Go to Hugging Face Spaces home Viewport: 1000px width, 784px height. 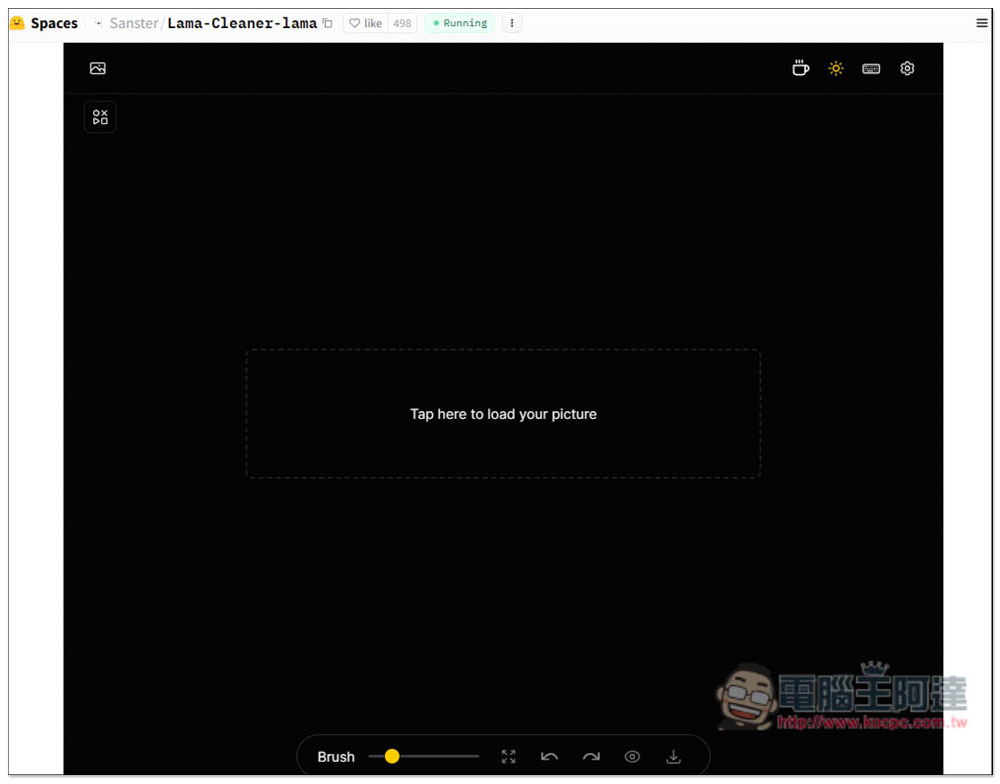[44, 23]
